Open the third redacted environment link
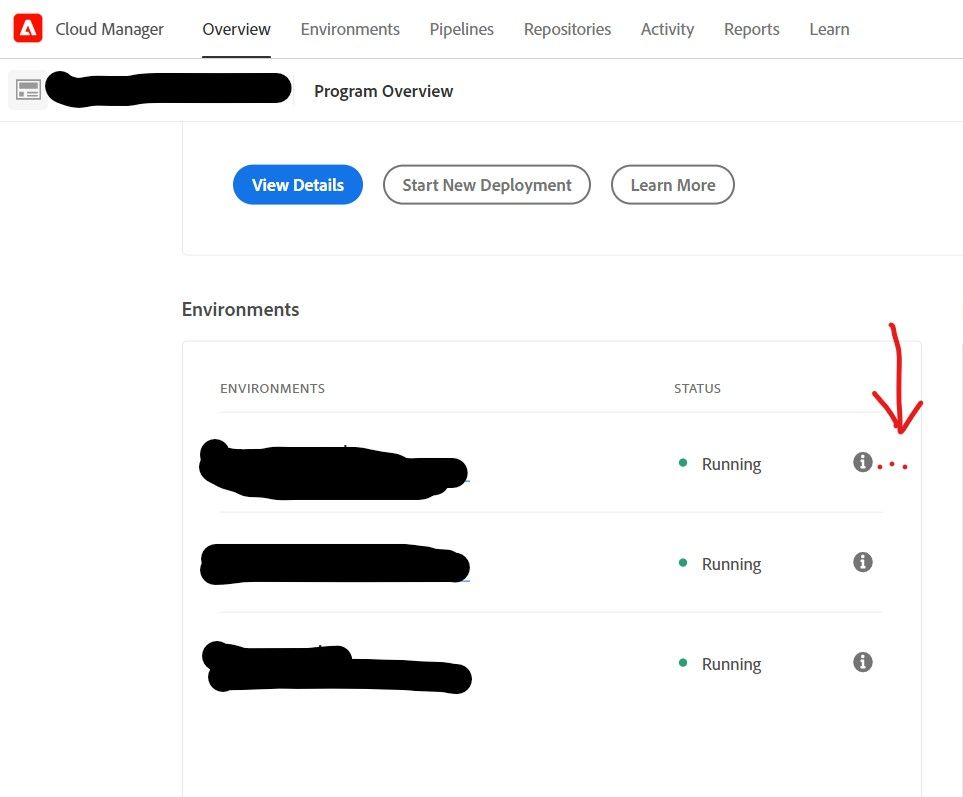This screenshot has height=797, width=963. (x=336, y=669)
